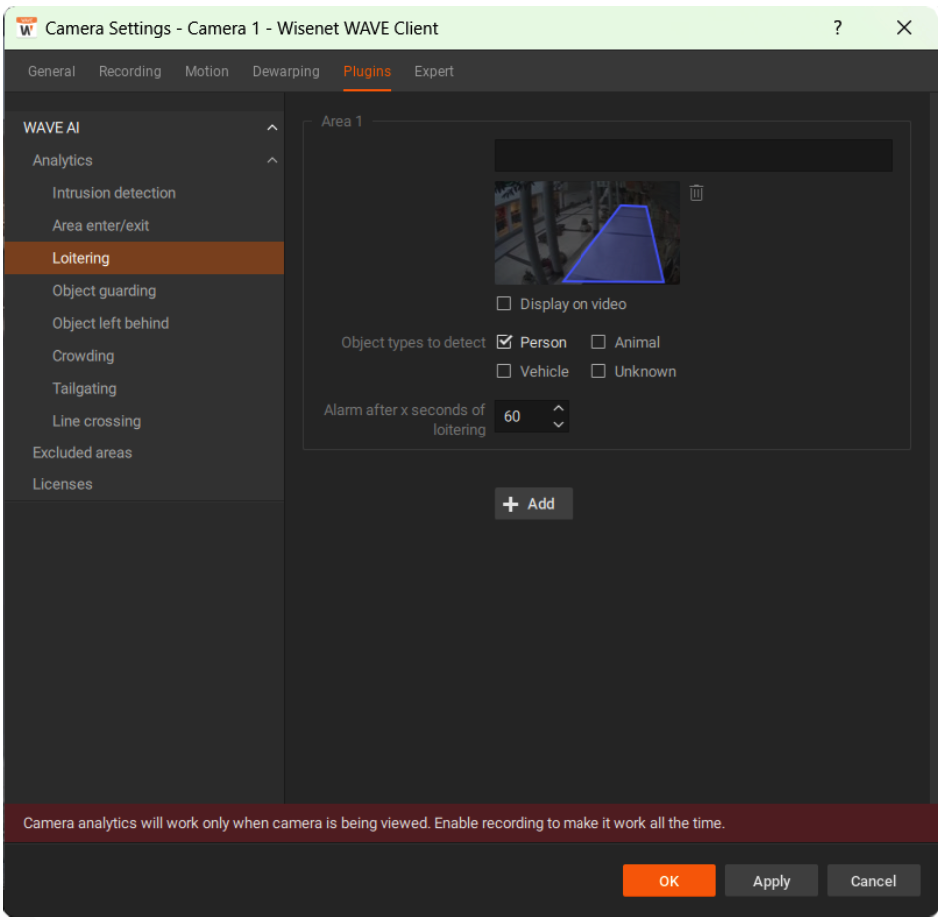The height and width of the screenshot is (920, 942).
Task: Select the Loitering analytics item
Action: point(144,258)
